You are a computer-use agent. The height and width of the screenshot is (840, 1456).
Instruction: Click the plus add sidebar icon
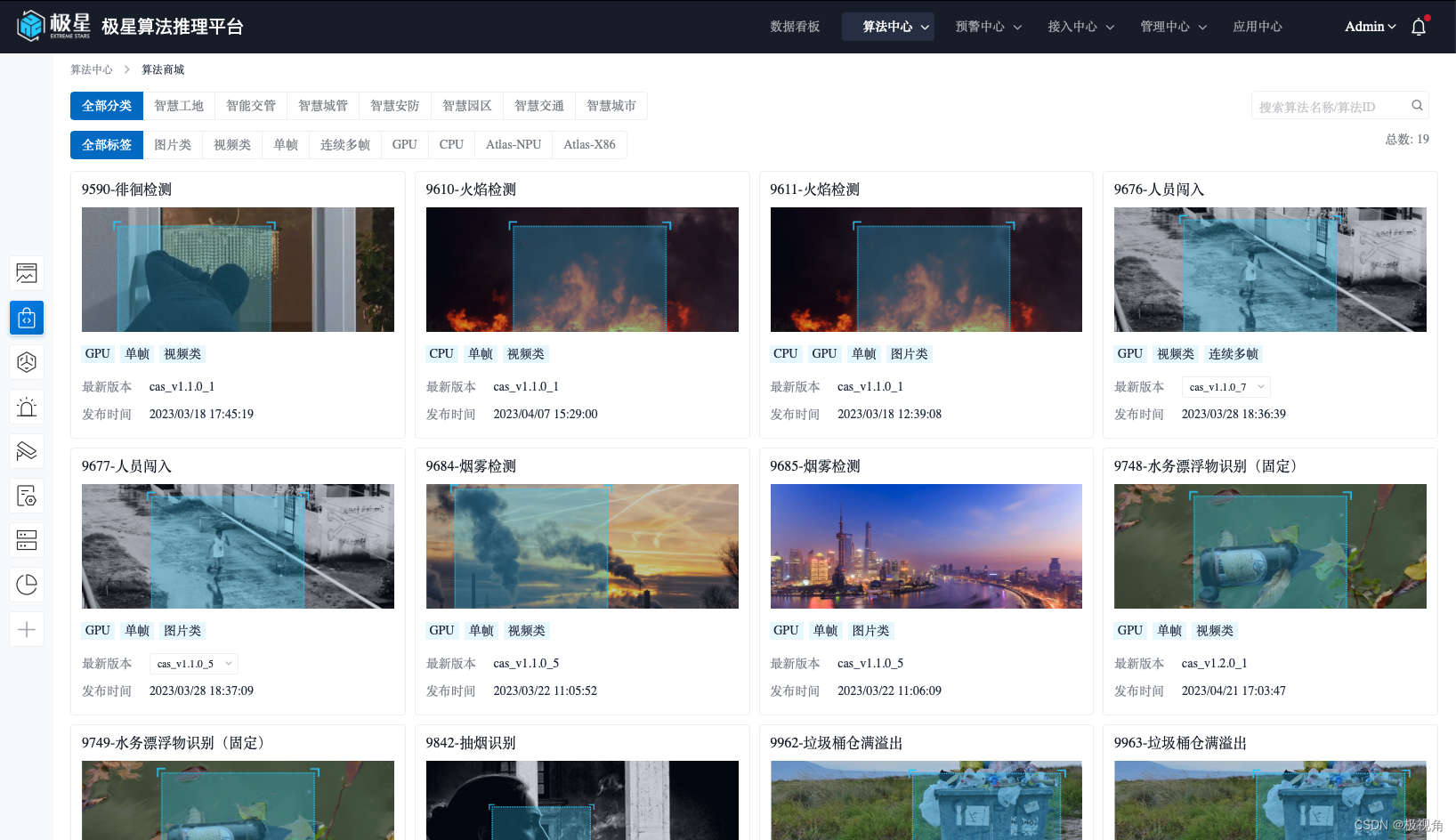(27, 629)
